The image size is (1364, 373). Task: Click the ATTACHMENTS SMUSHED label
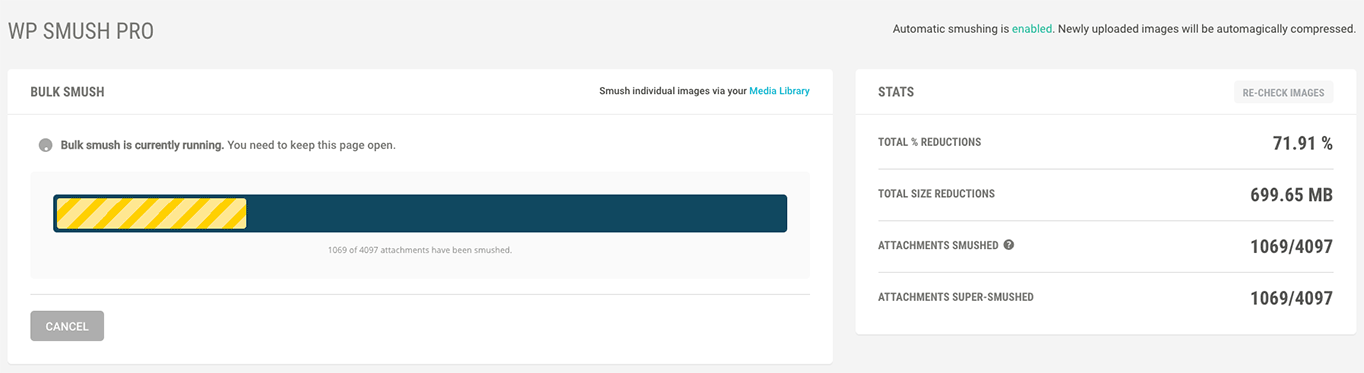(x=938, y=245)
